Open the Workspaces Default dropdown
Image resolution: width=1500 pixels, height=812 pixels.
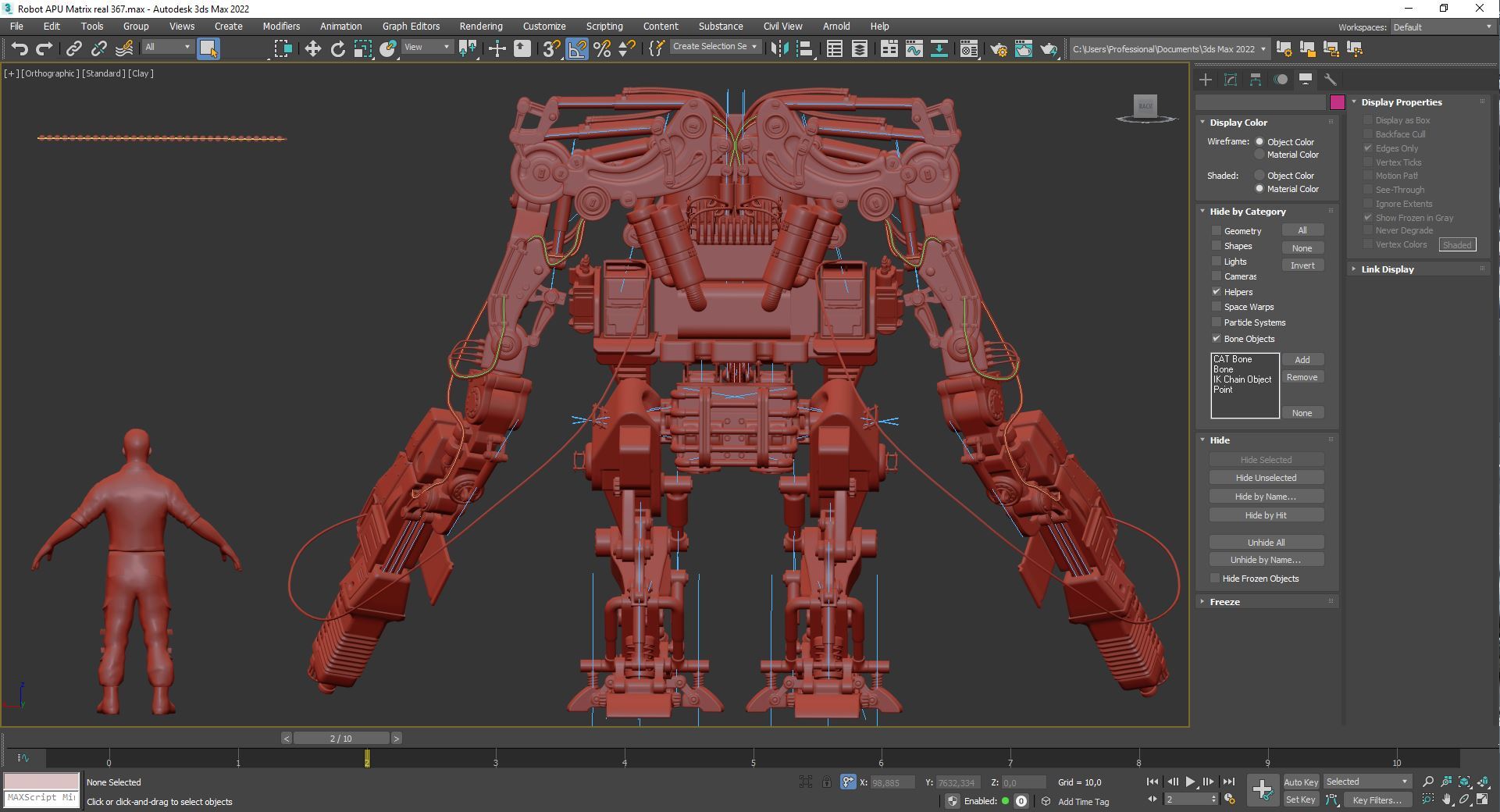click(x=1441, y=27)
